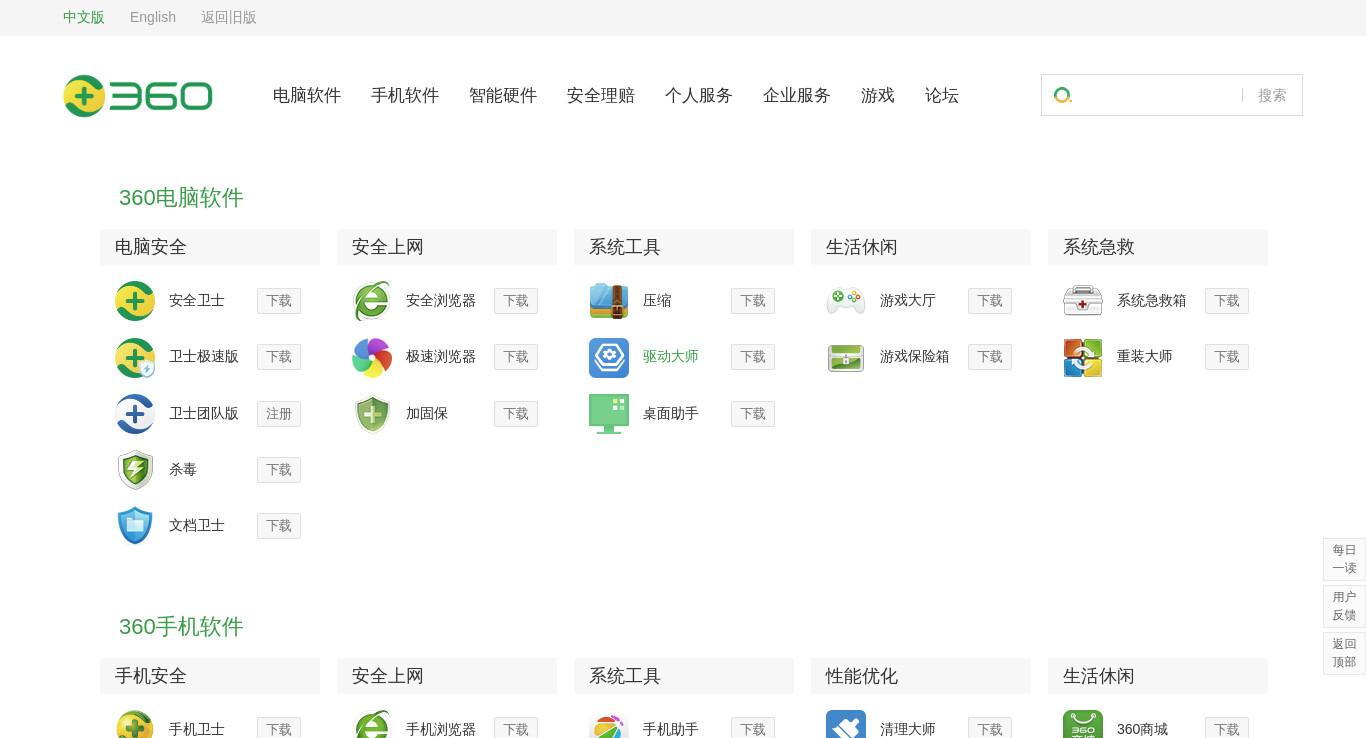Click the 360手机软件 heading
Viewport: 1366px width, 738px height.
tap(181, 627)
